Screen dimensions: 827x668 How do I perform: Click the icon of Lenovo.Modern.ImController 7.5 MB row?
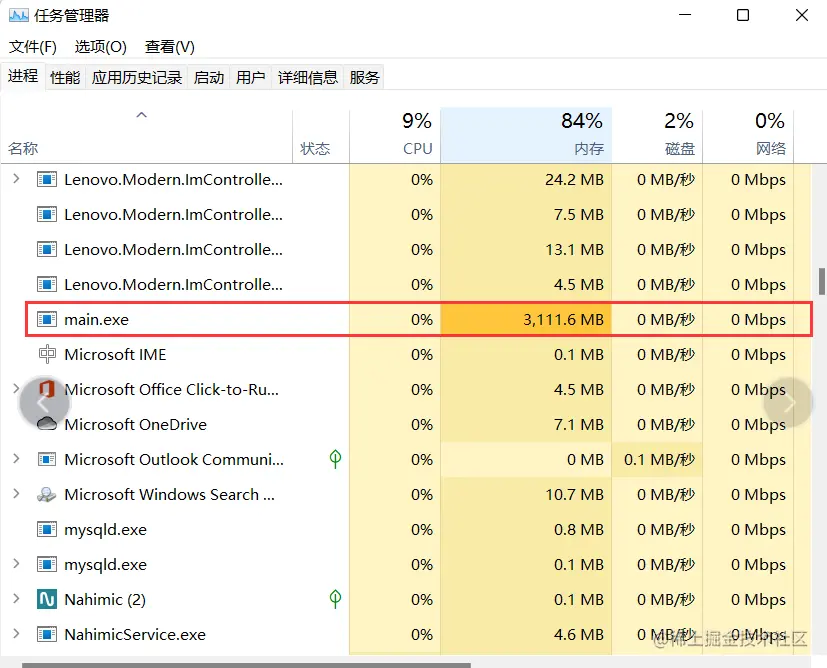pyautogui.click(x=47, y=215)
